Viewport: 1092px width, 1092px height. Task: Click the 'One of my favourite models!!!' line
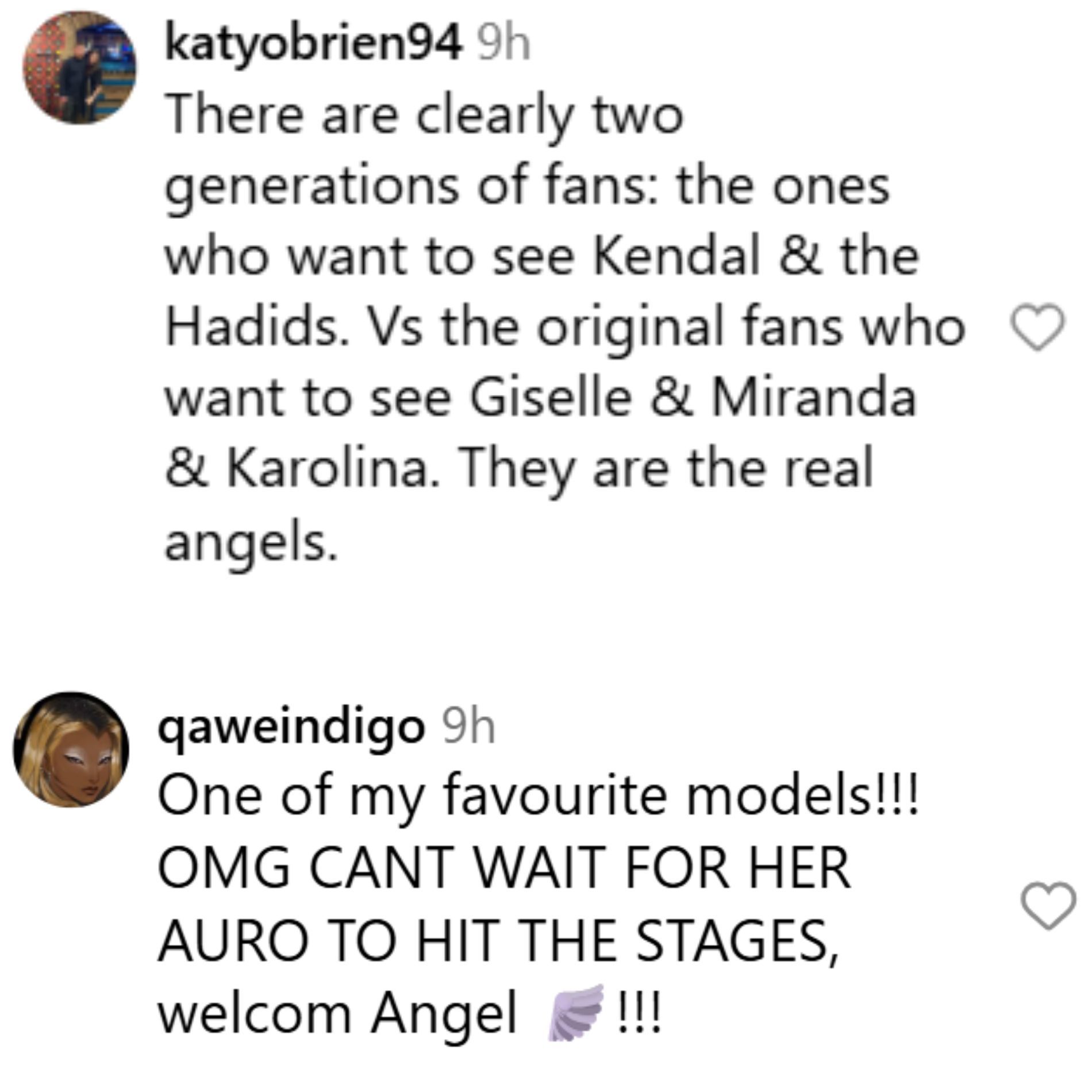(539, 798)
